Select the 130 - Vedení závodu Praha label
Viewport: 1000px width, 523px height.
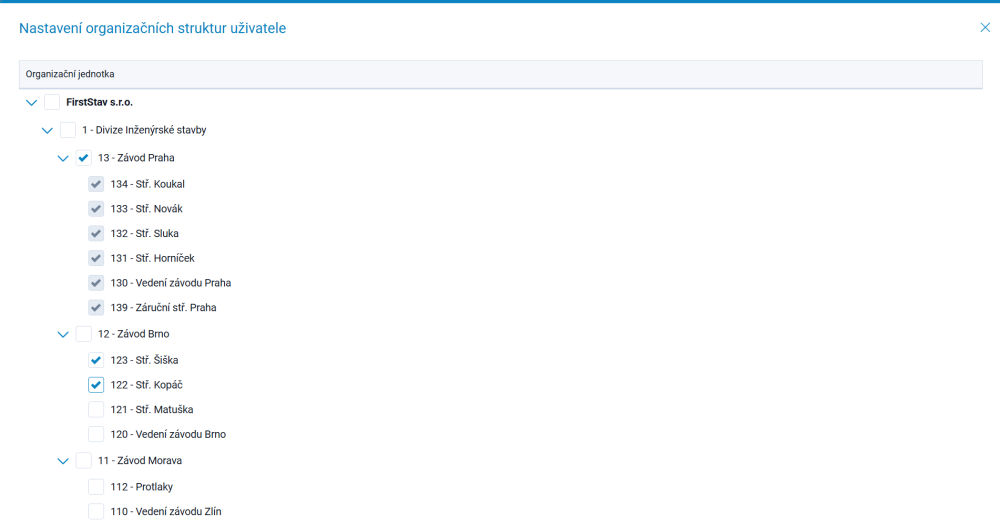coord(170,283)
